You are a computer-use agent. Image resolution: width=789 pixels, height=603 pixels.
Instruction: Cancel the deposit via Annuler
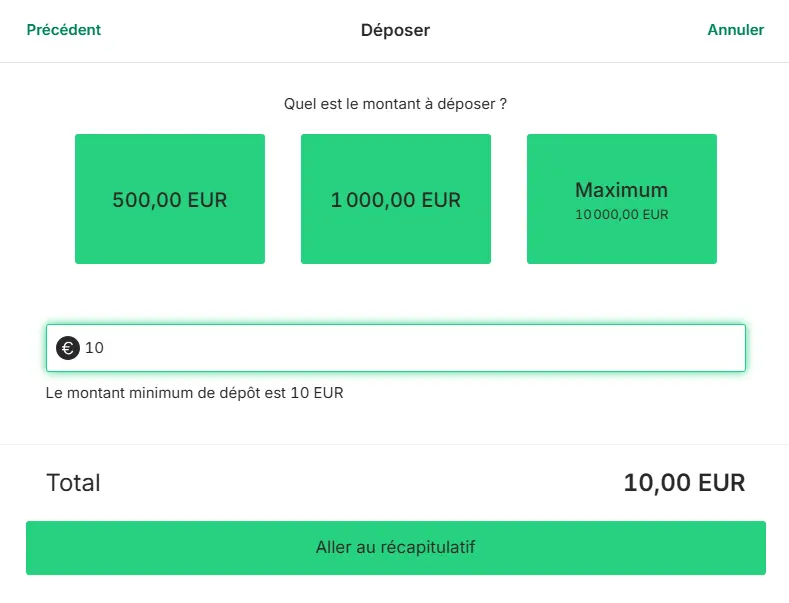click(736, 30)
